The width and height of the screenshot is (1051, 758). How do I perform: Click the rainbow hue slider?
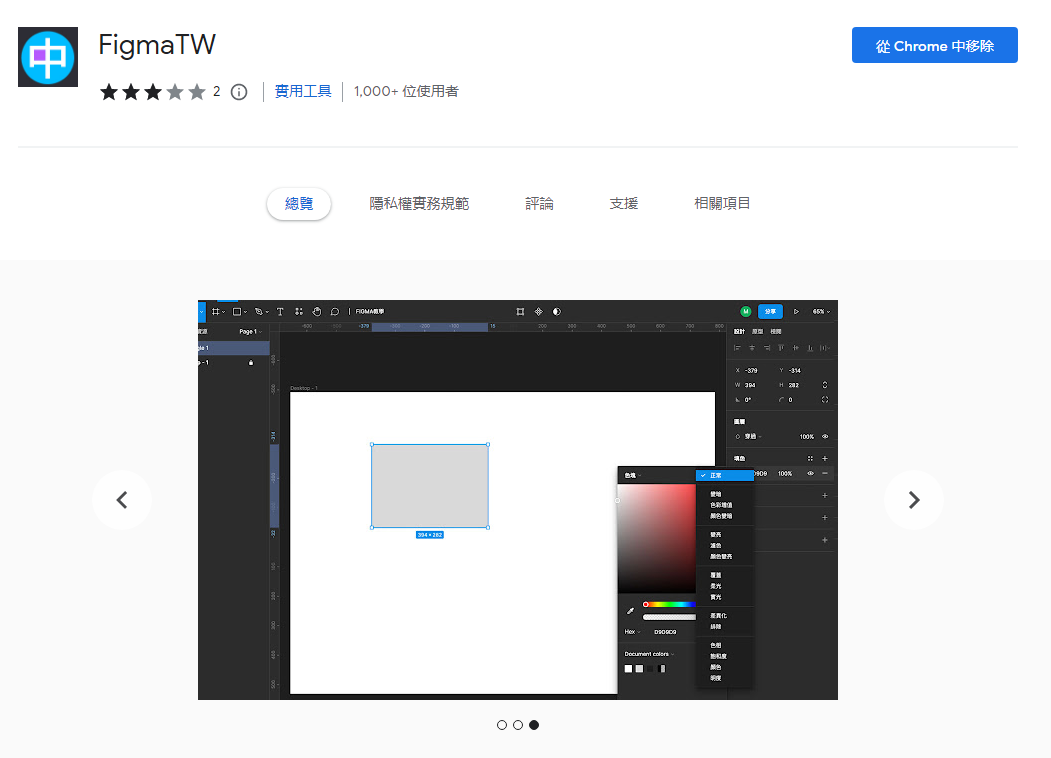coord(670,604)
